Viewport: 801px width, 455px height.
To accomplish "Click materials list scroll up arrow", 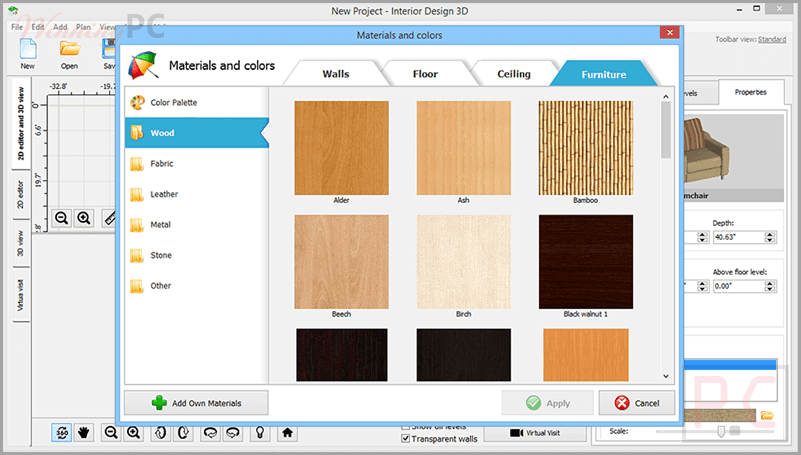I will [x=666, y=97].
